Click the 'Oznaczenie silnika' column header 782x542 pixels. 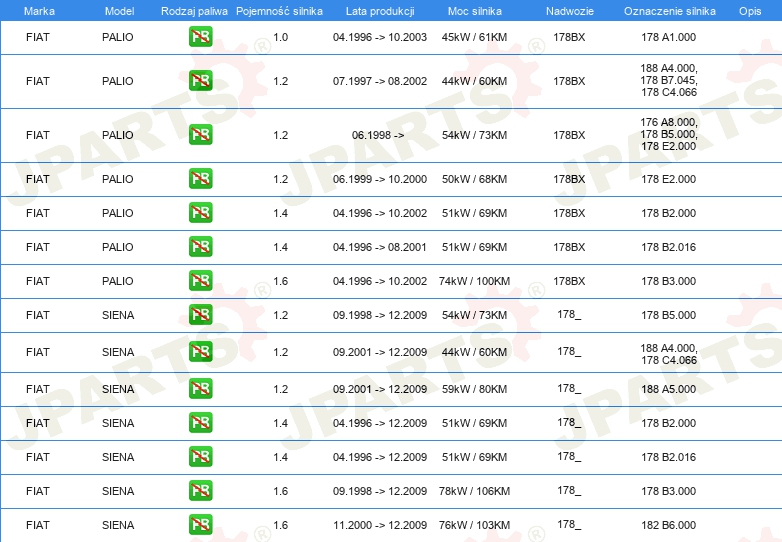coord(670,11)
